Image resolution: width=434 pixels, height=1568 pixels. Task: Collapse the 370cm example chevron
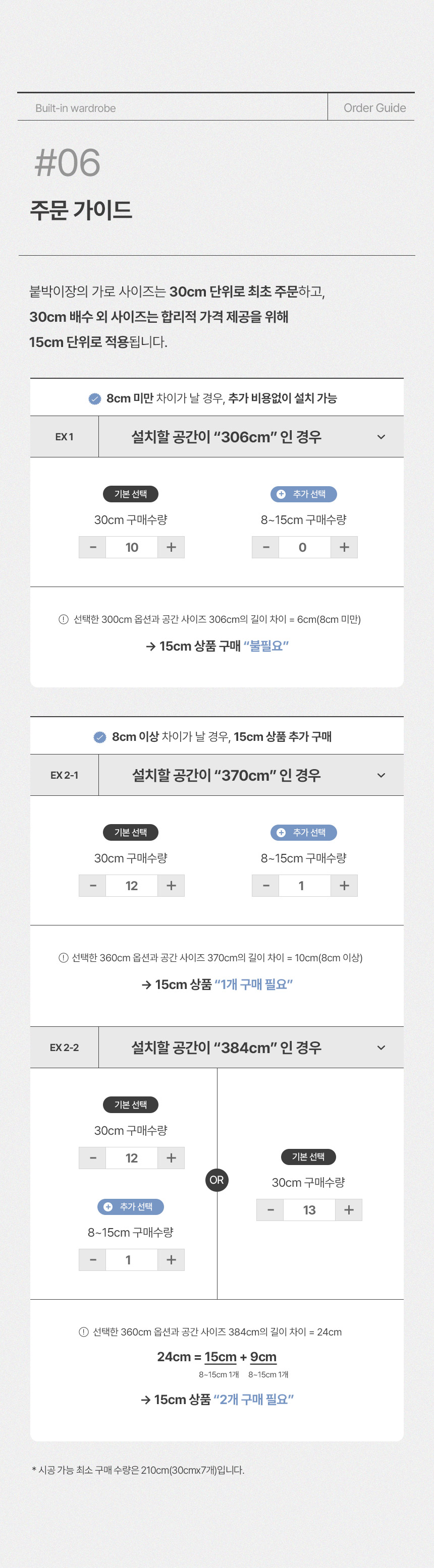[x=381, y=776]
